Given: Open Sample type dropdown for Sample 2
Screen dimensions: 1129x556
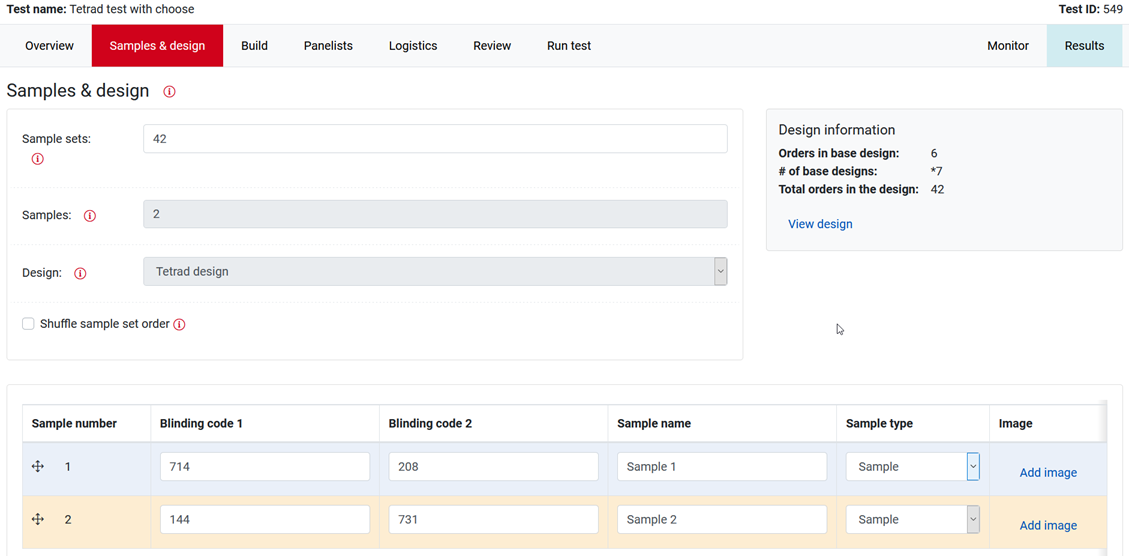Looking at the screenshot, I should click(x=972, y=520).
